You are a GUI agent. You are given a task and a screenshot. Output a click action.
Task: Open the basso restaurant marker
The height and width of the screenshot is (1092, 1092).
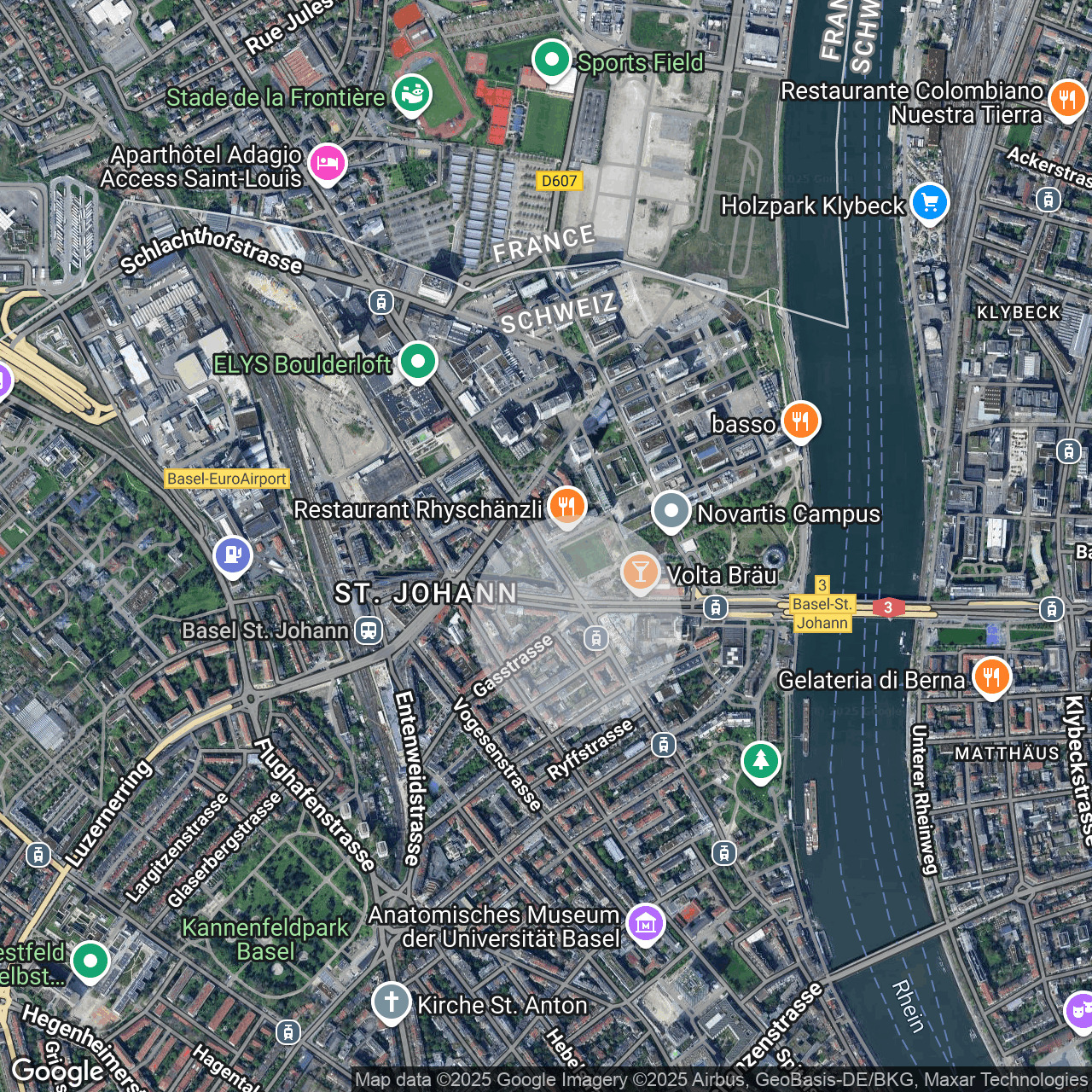click(800, 421)
